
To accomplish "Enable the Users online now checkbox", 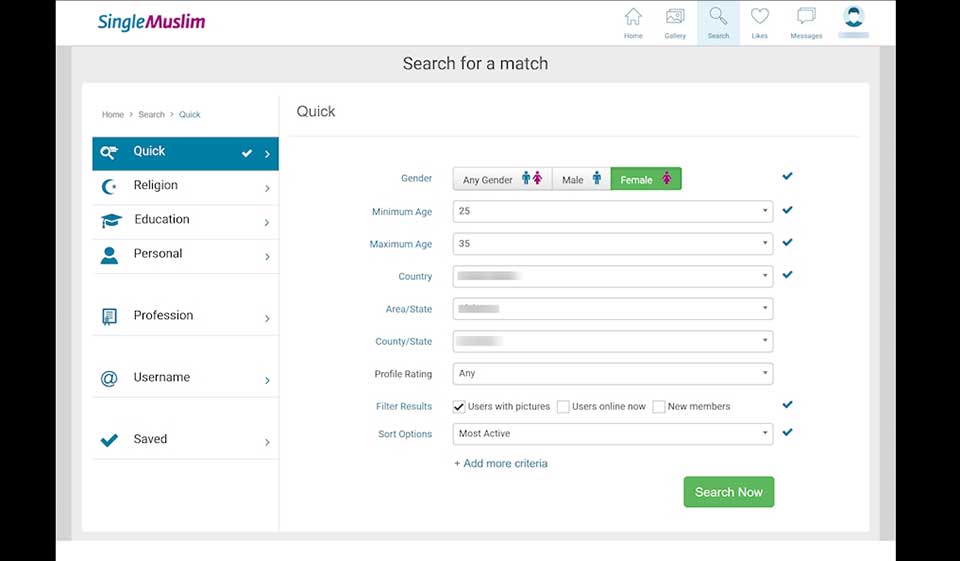I will pyautogui.click(x=563, y=407).
